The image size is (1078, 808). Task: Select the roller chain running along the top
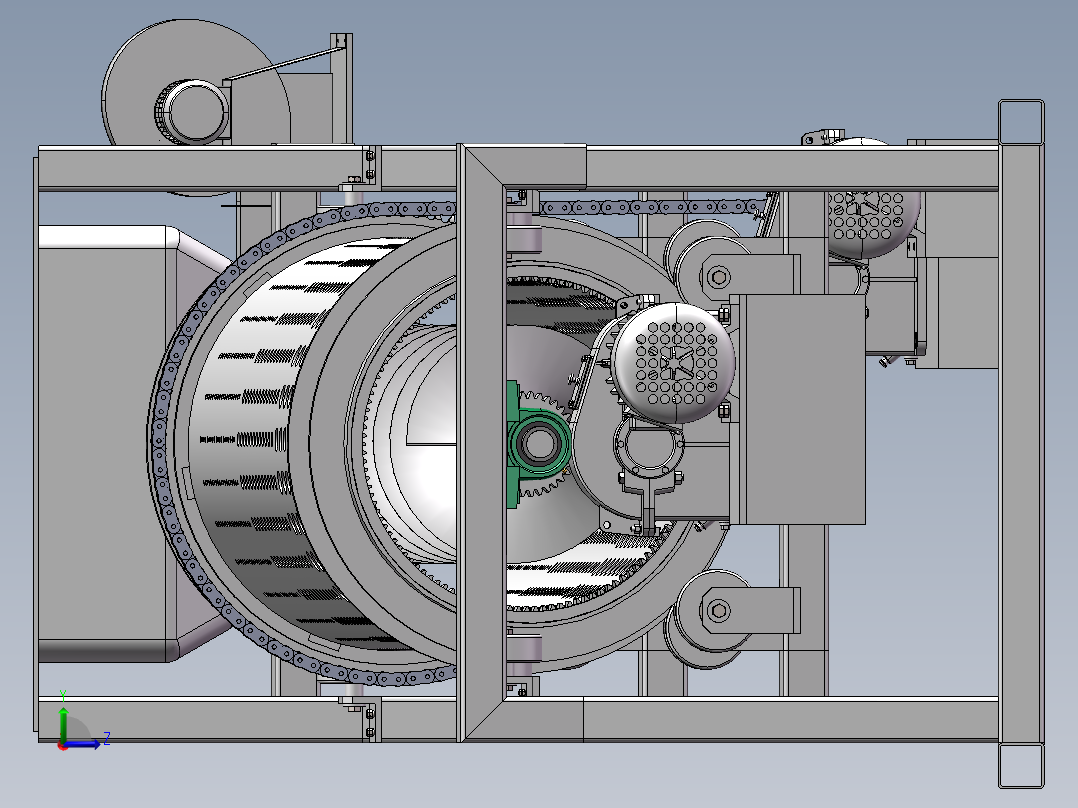[653, 206]
